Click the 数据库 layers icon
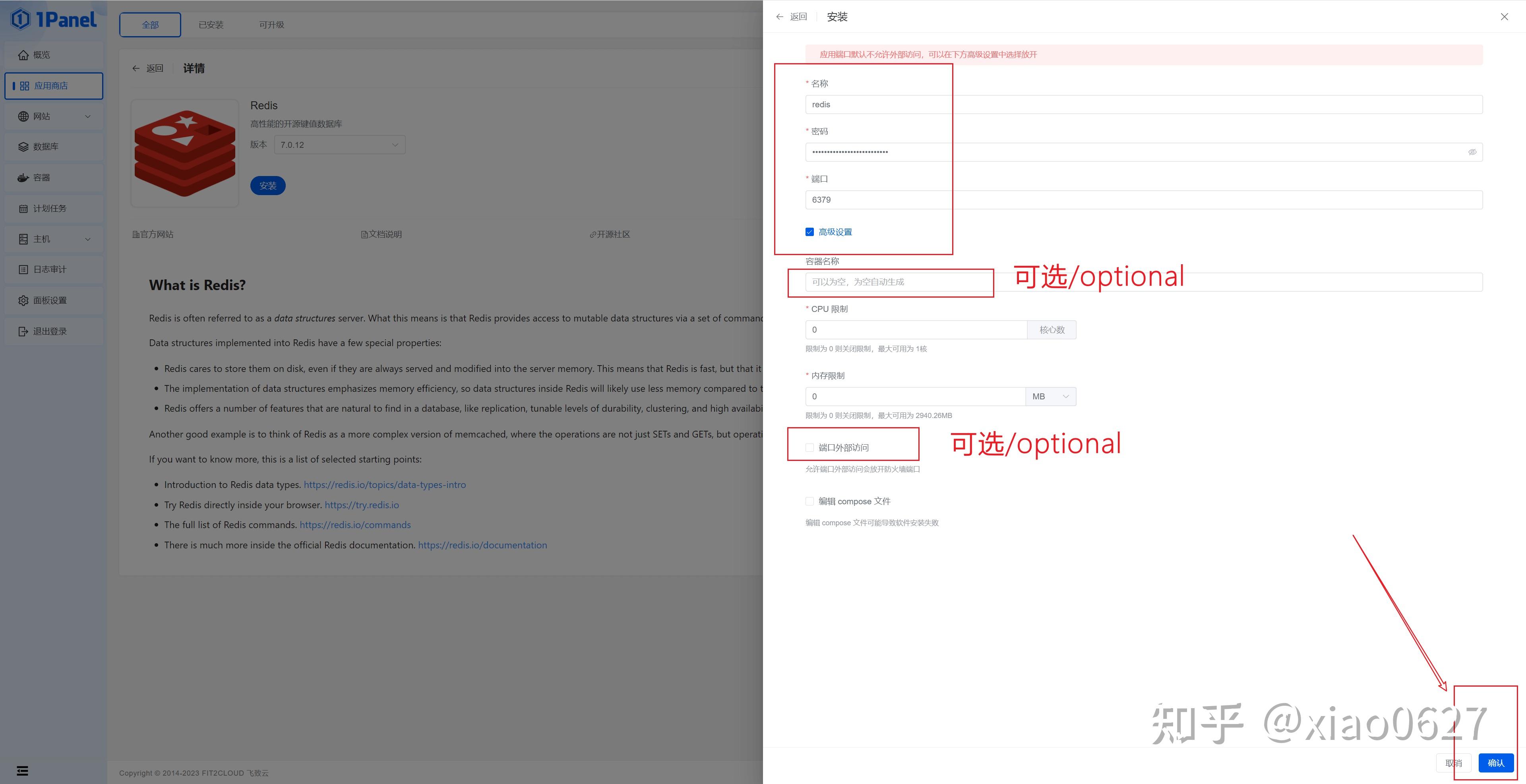This screenshot has height=784, width=1526. (x=23, y=147)
